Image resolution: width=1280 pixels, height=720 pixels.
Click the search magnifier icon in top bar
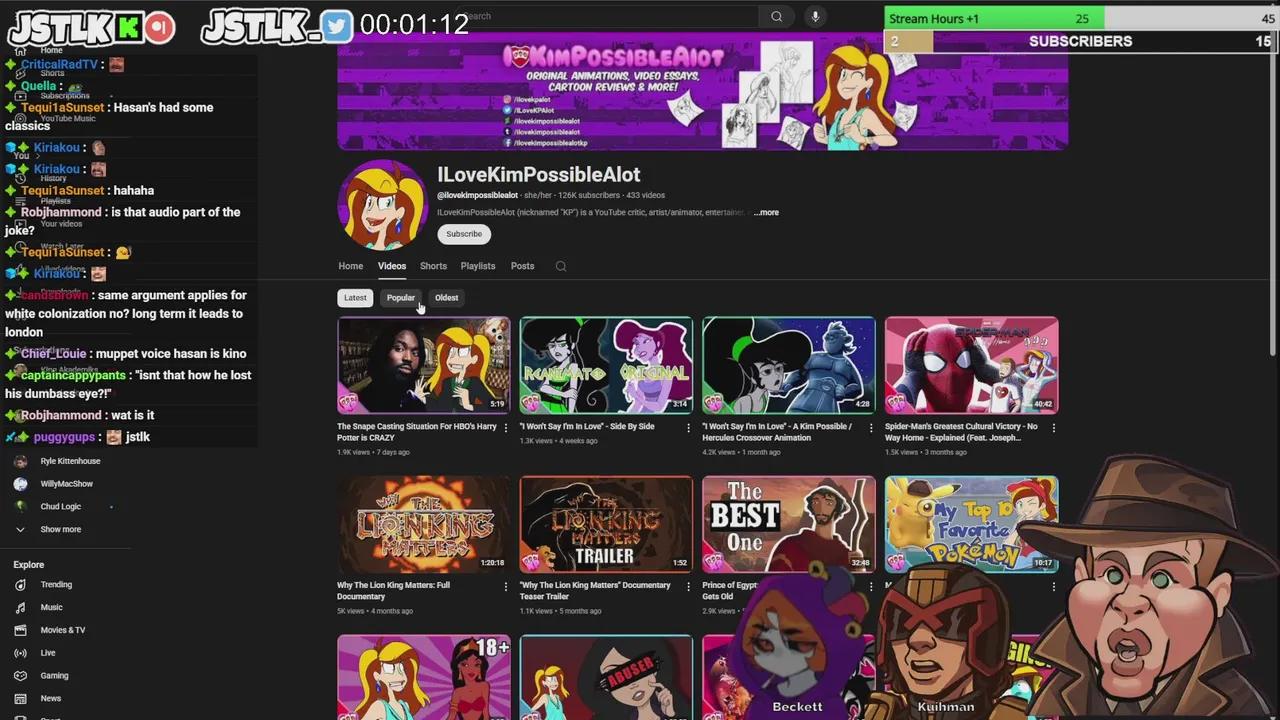click(776, 16)
